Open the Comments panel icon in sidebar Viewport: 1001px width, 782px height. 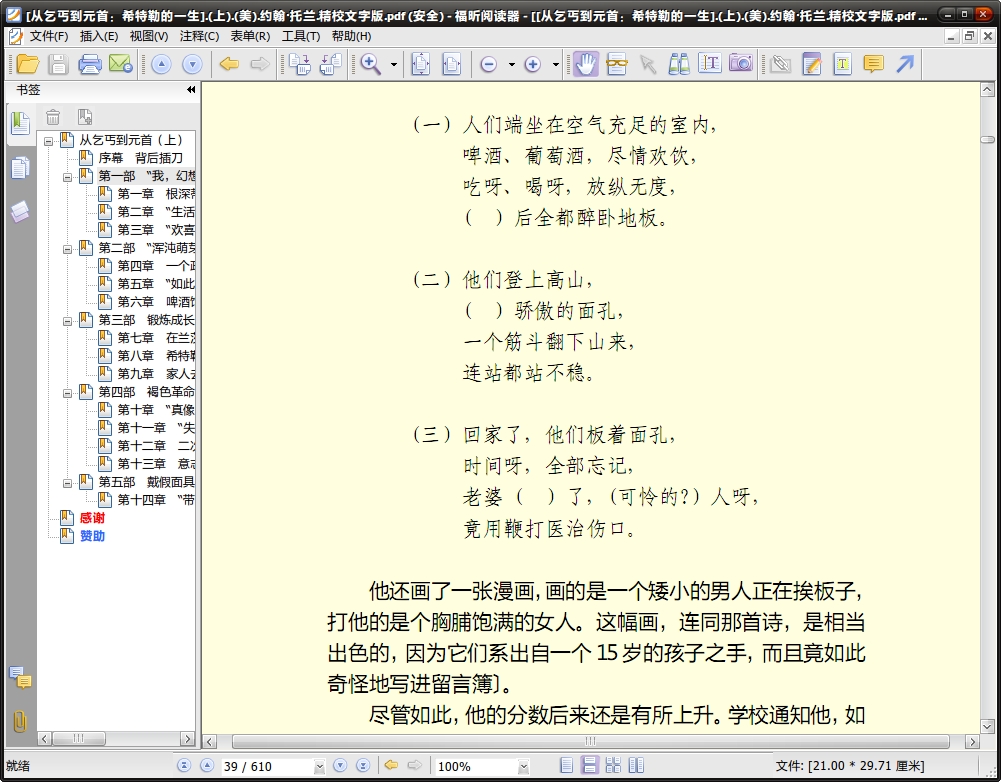coord(20,677)
